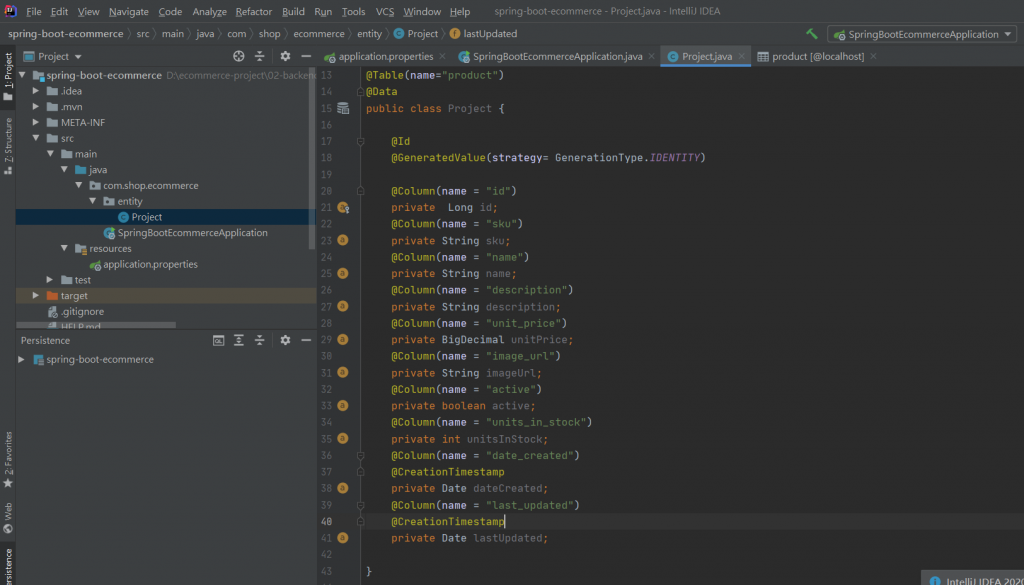Collapse all in the Project panel toolbar
This screenshot has height=585, width=1024.
[x=260, y=57]
